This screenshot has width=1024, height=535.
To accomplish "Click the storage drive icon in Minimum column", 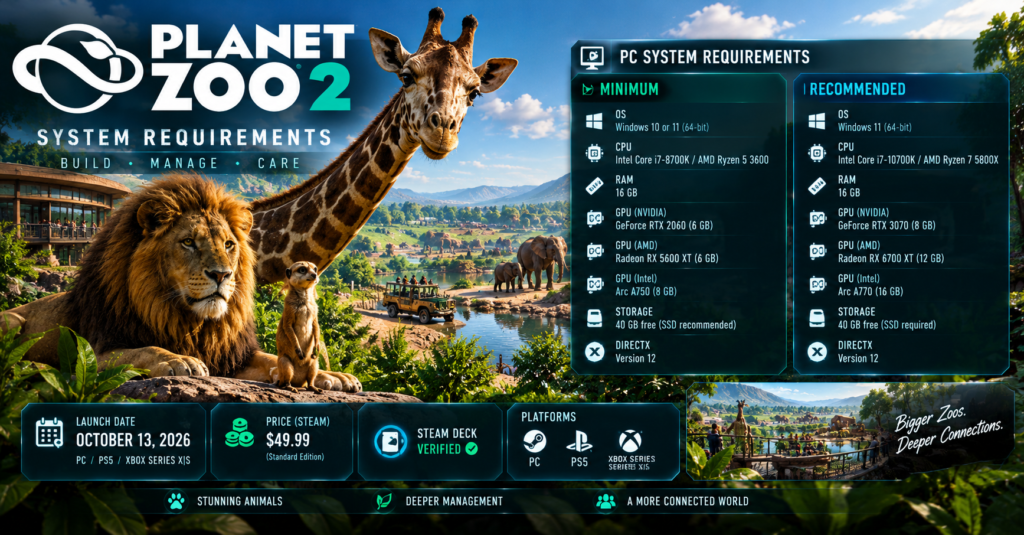I will pyautogui.click(x=594, y=318).
